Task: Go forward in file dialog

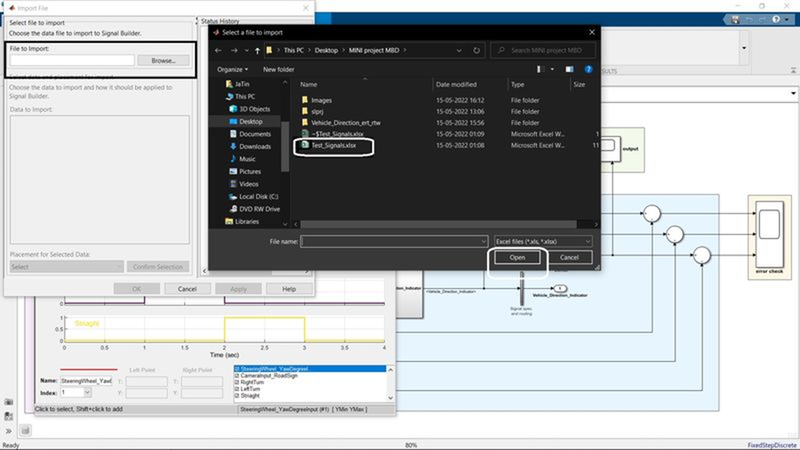Action: tap(234, 51)
